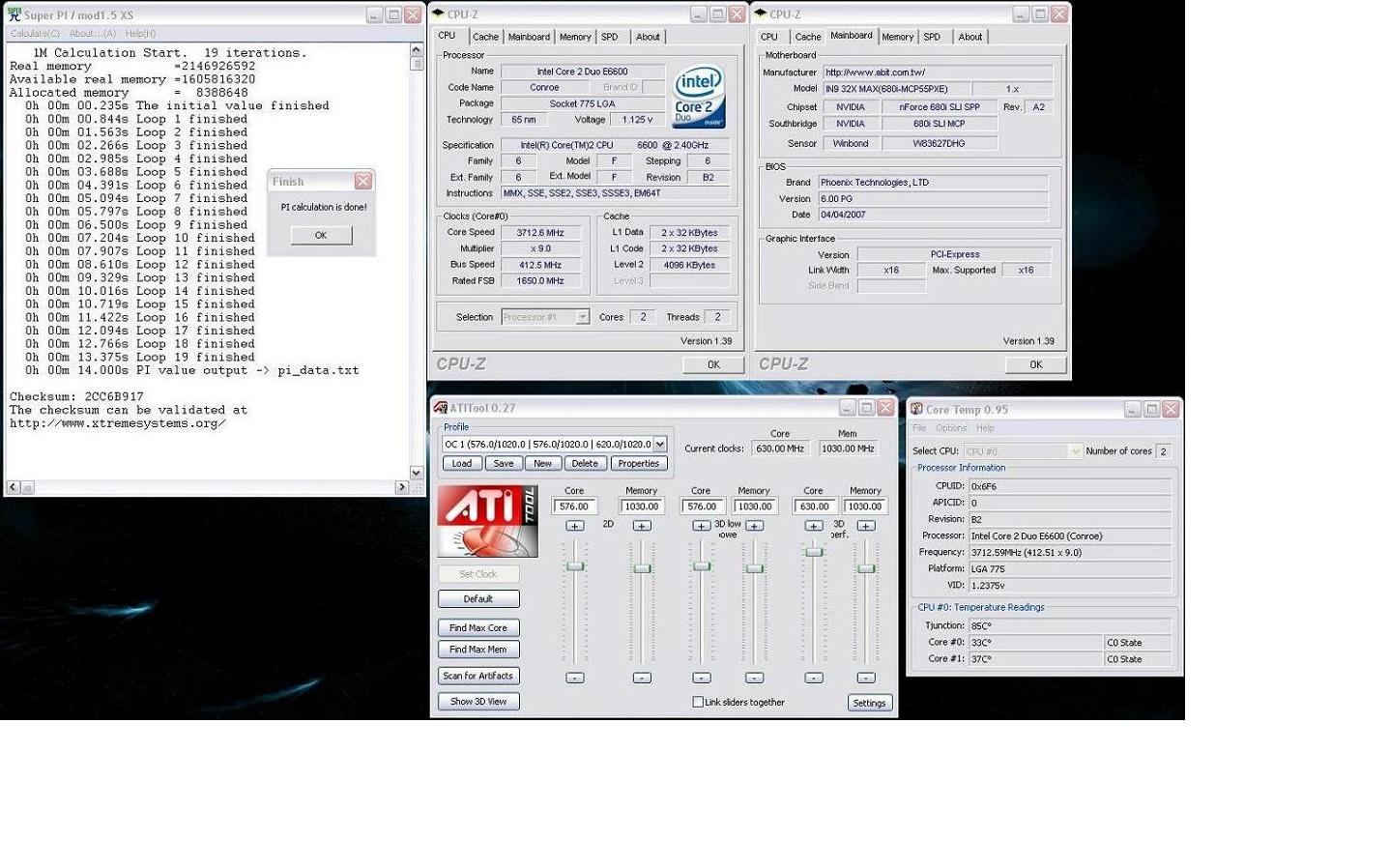The width and height of the screenshot is (1389, 868).
Task: Click Show 3D View
Action: (478, 702)
